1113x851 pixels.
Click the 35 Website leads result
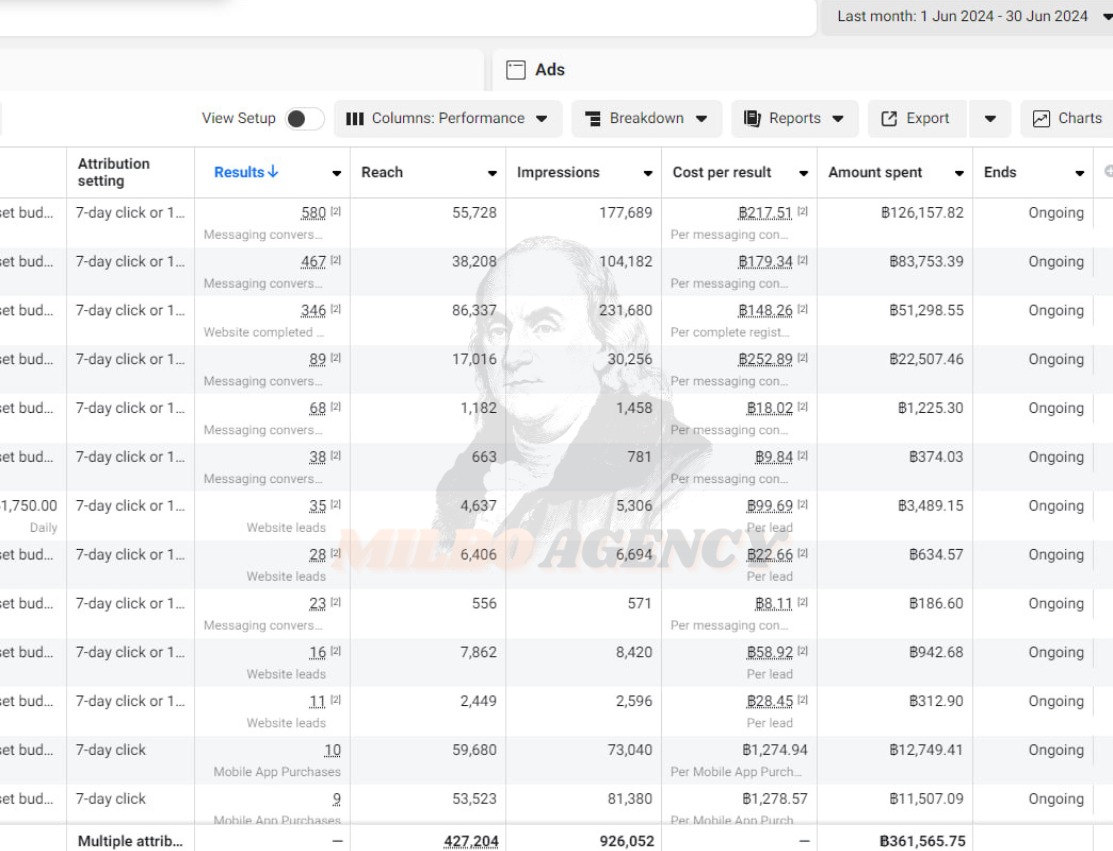click(x=317, y=506)
